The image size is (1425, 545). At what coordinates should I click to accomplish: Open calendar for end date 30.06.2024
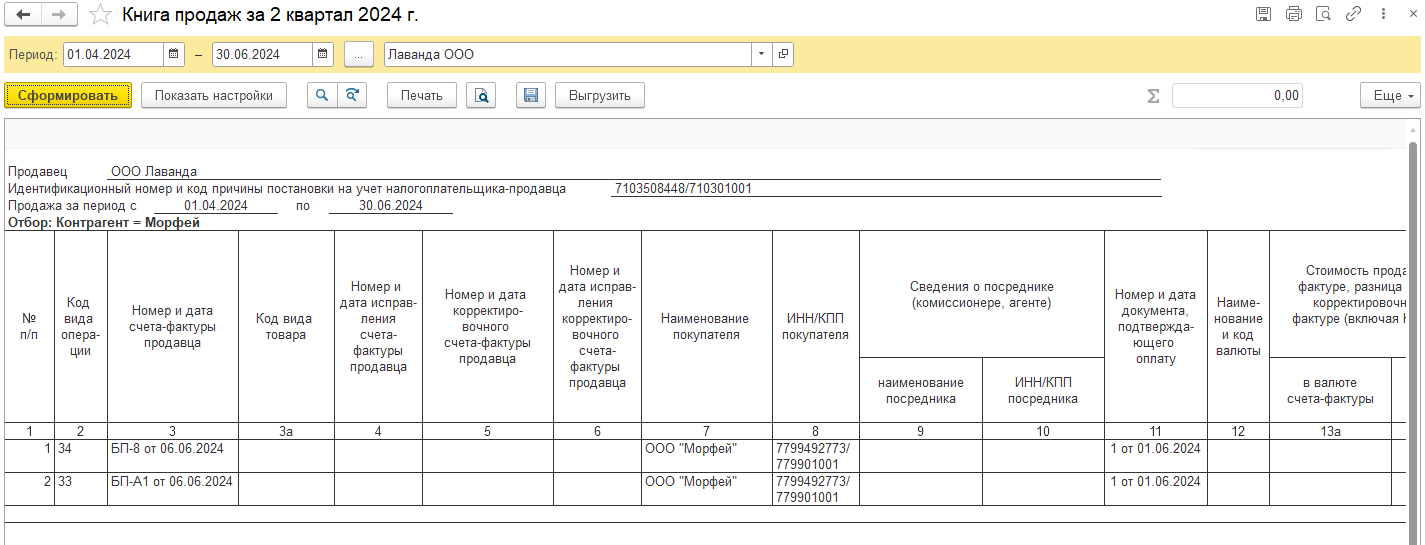322,54
